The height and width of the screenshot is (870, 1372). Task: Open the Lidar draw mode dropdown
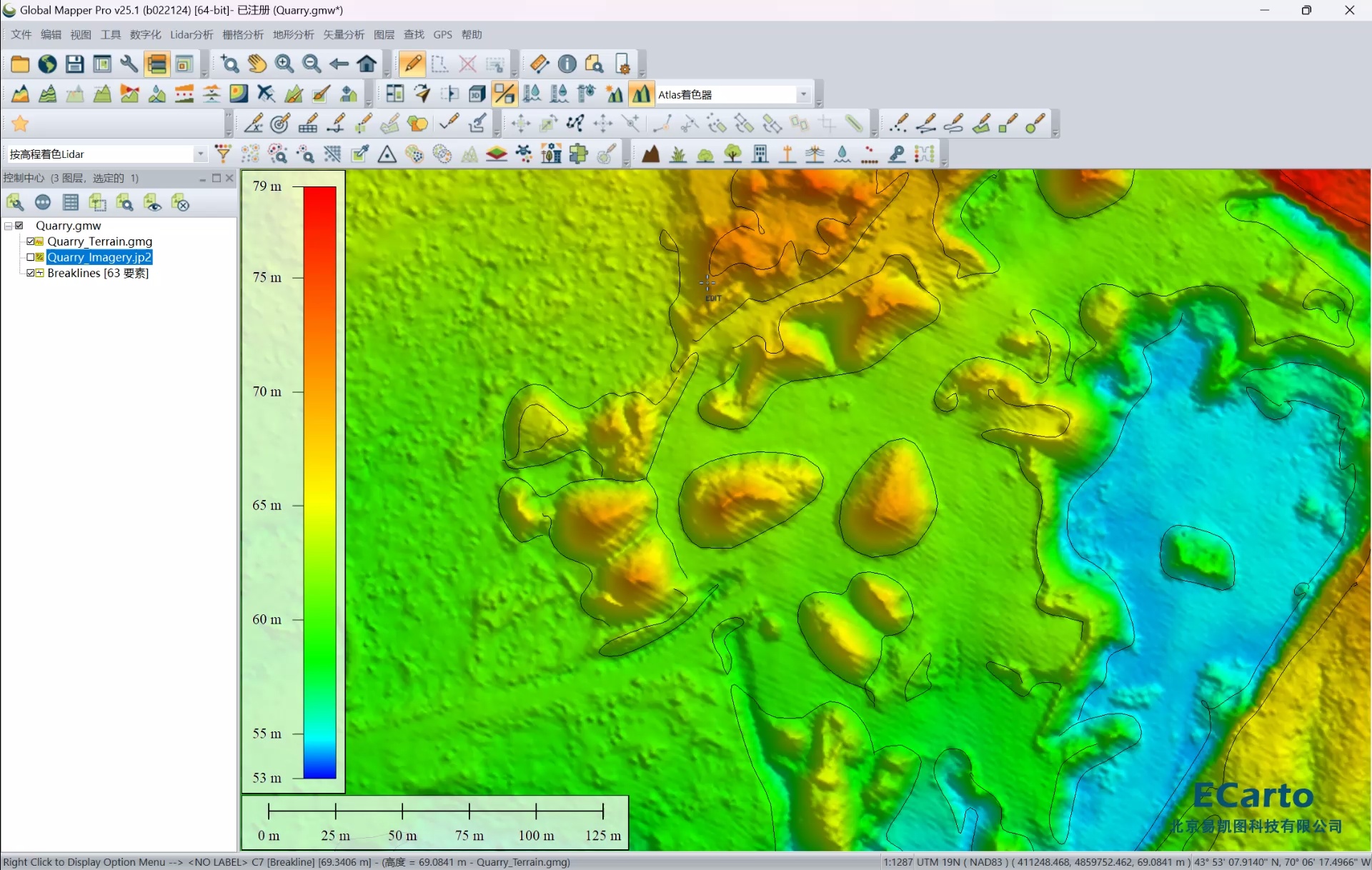200,154
